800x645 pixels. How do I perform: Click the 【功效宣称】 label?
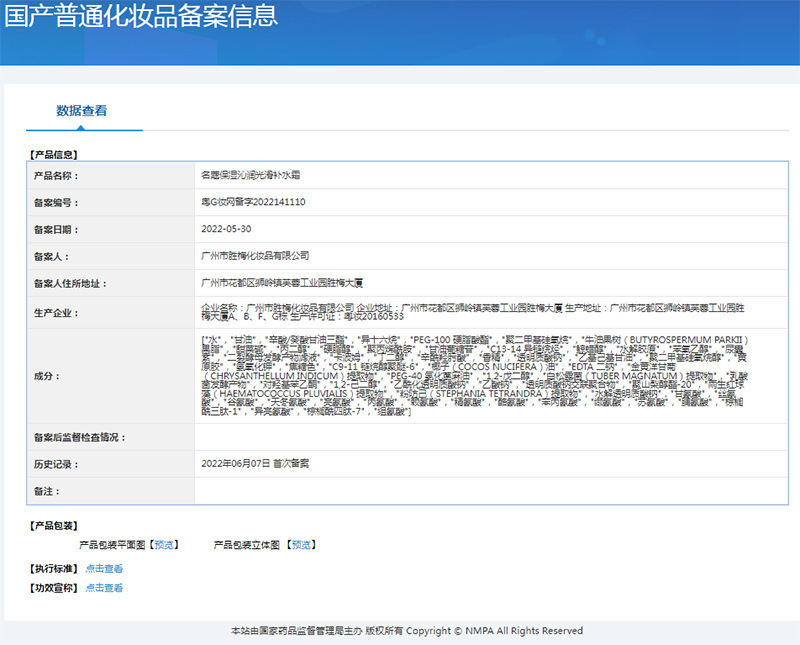point(54,588)
